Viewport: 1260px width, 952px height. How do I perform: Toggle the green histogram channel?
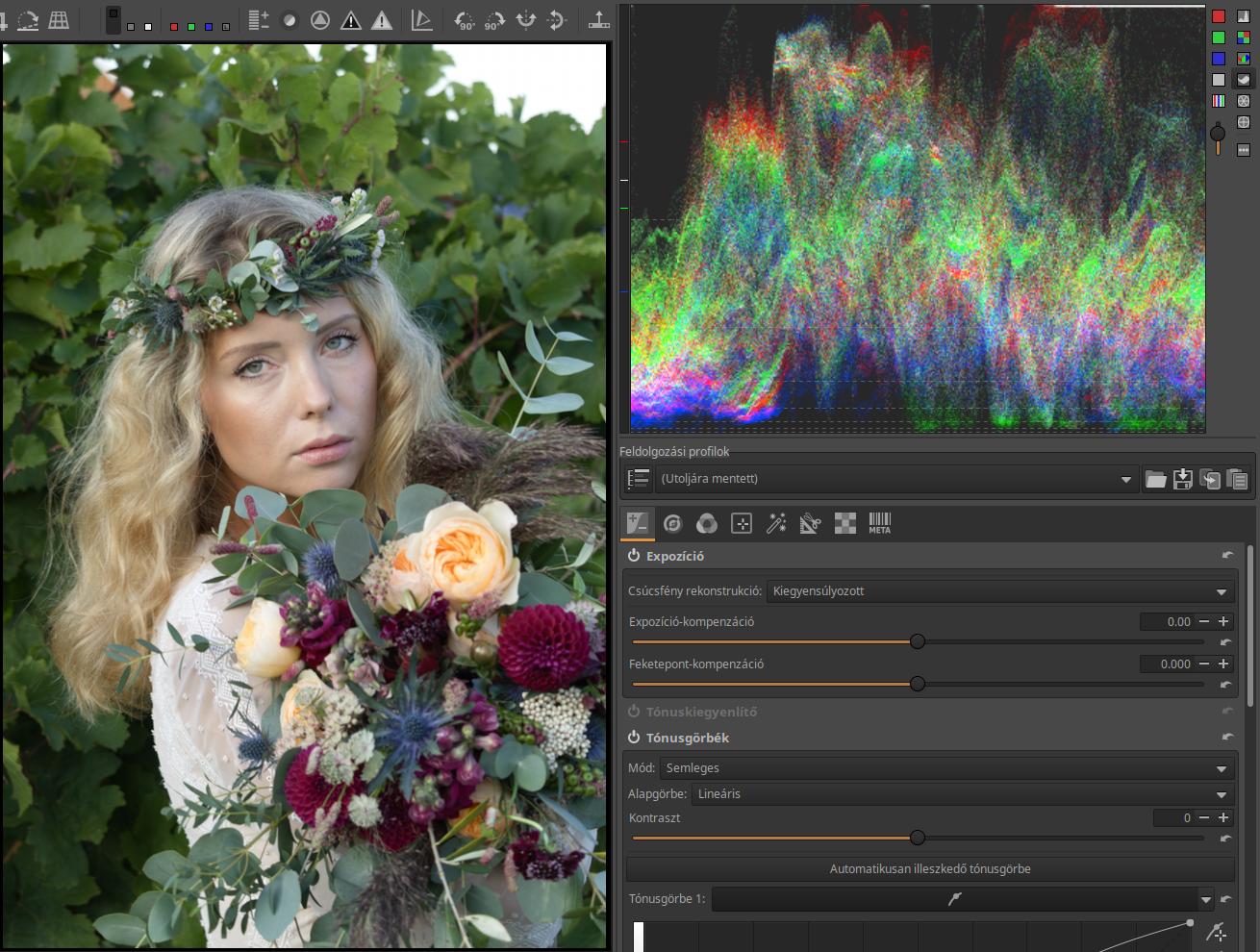point(1219,38)
